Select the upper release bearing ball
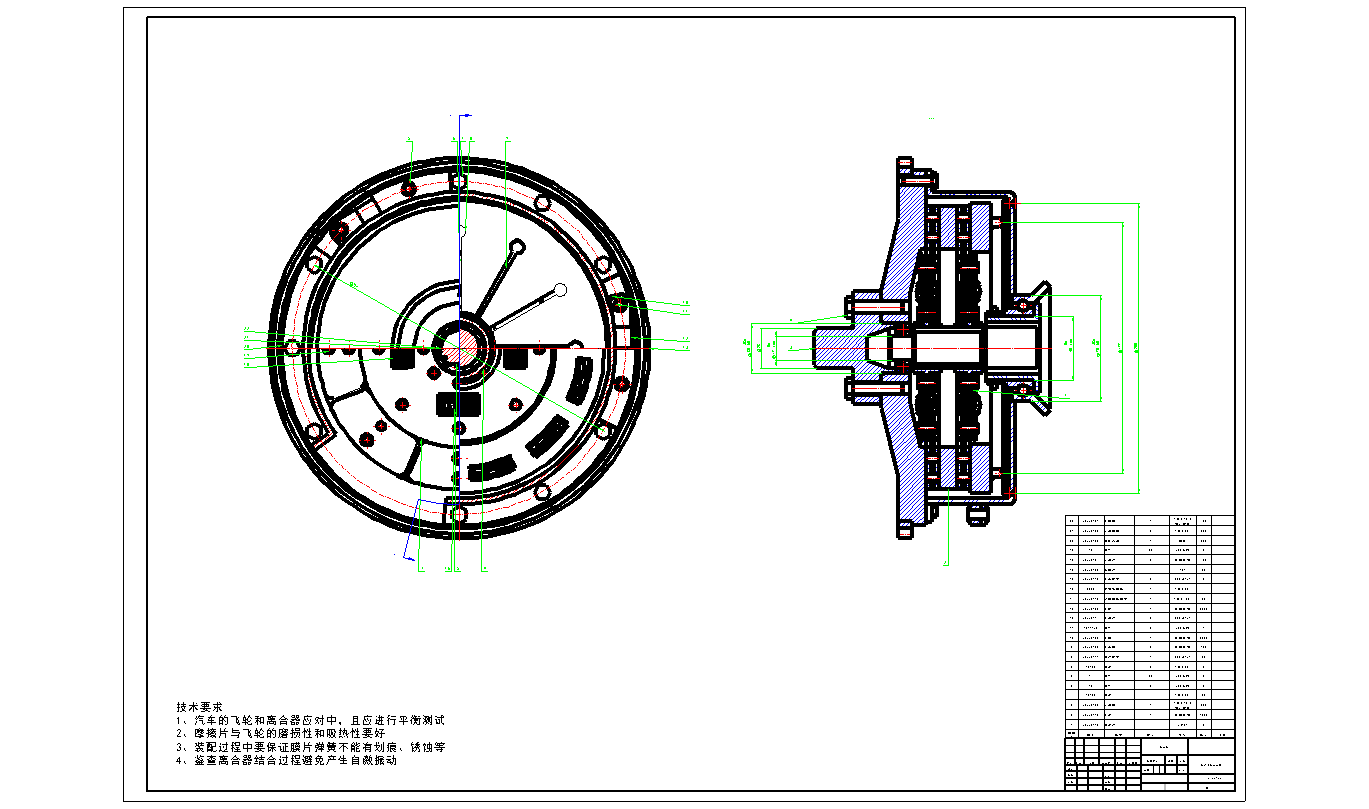The image size is (1369, 809). [x=1022, y=304]
